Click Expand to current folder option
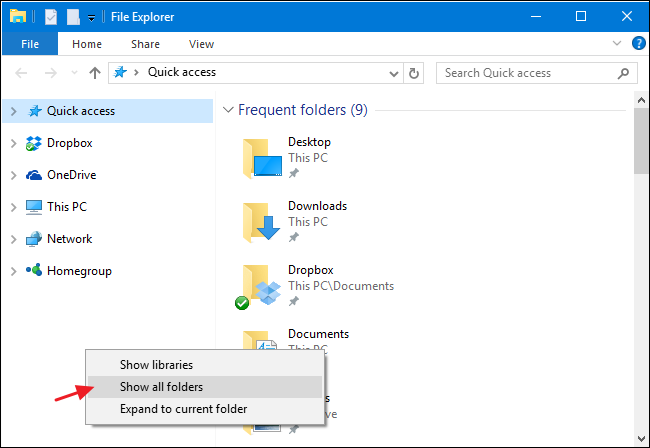650x448 pixels. tap(183, 409)
